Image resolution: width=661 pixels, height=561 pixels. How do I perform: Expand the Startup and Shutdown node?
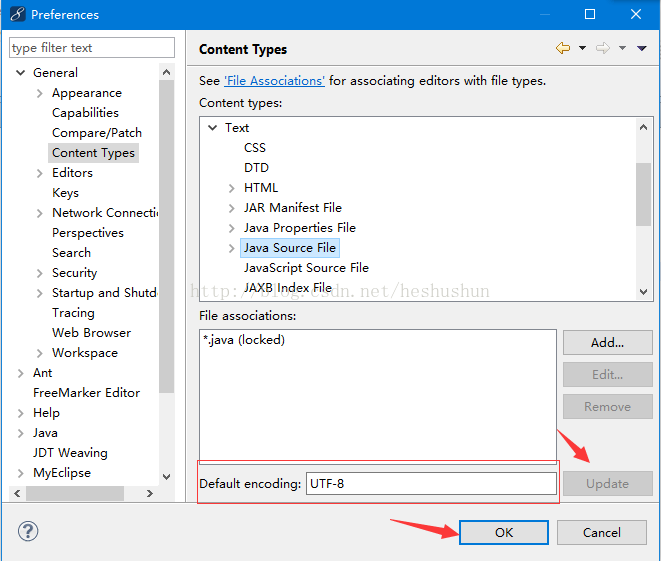[40, 293]
